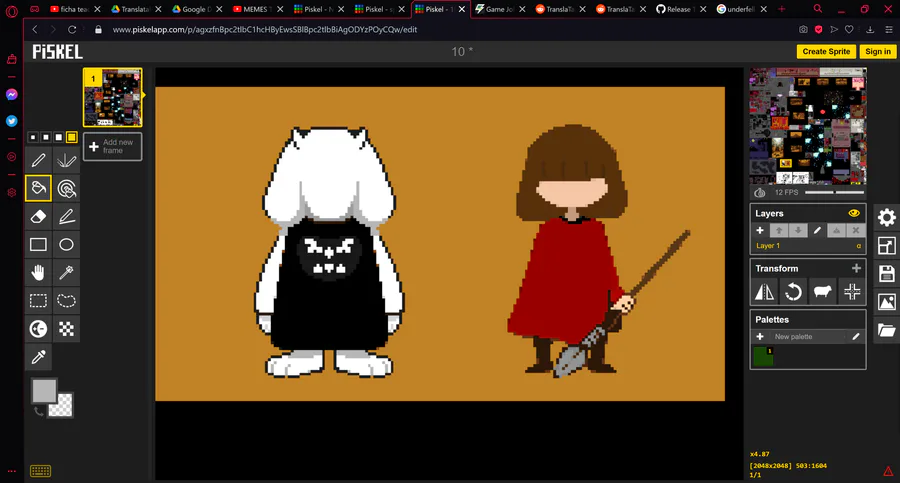Open the Resize panel icon
The height and width of the screenshot is (483, 900).
[886, 246]
